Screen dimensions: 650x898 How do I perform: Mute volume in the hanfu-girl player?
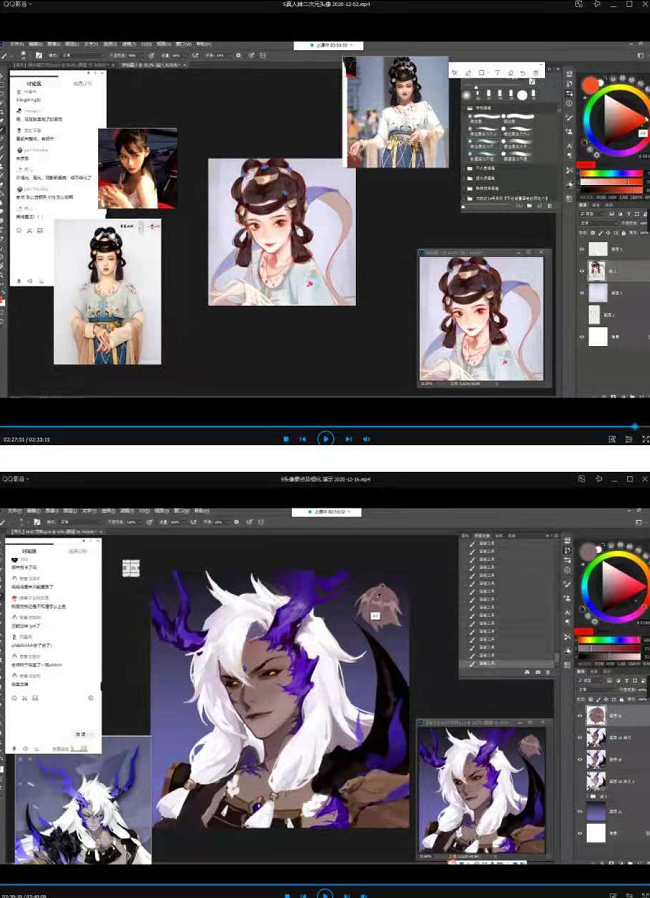point(367,439)
